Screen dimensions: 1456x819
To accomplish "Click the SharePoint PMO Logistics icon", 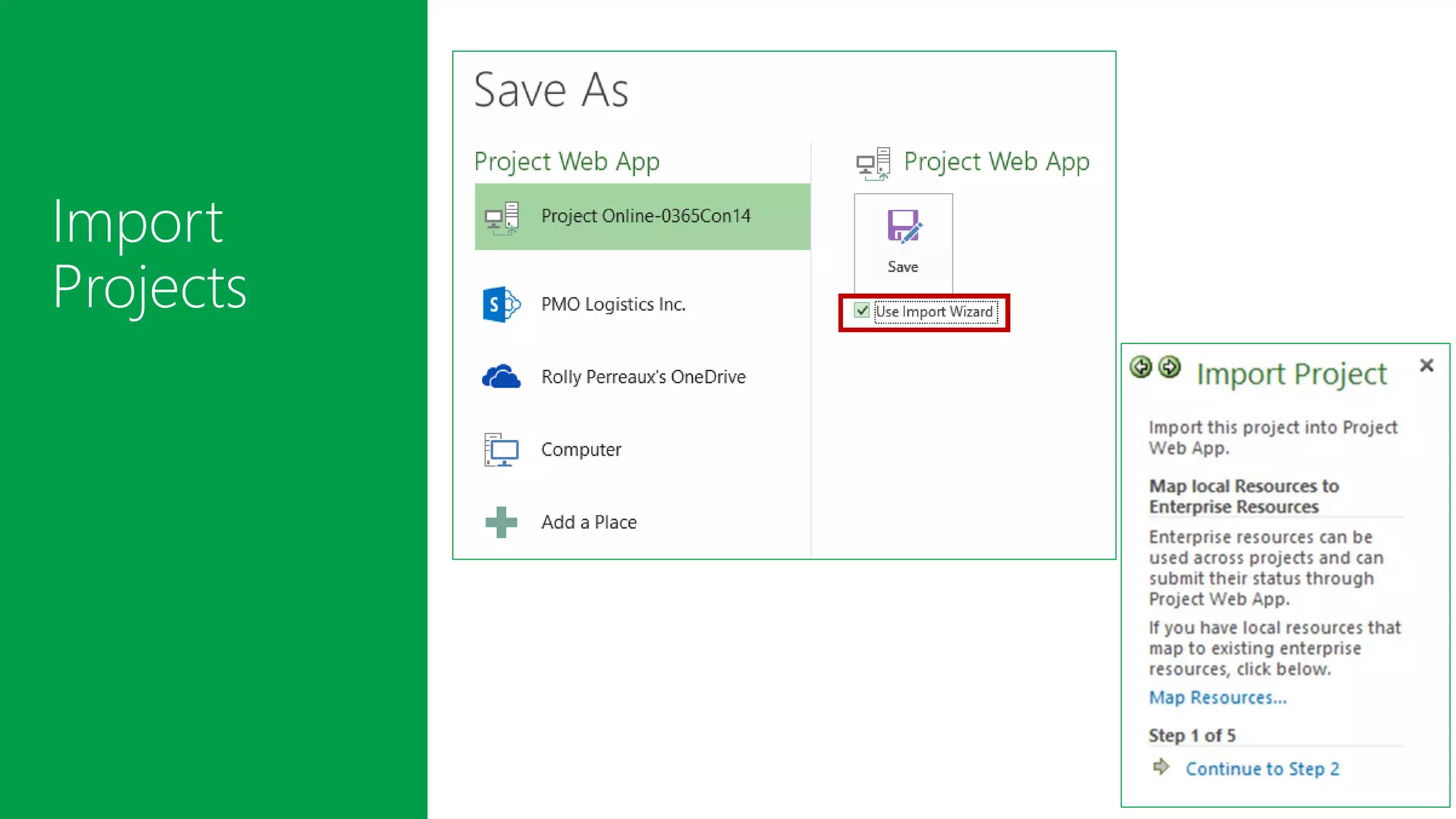I will 501,304.
